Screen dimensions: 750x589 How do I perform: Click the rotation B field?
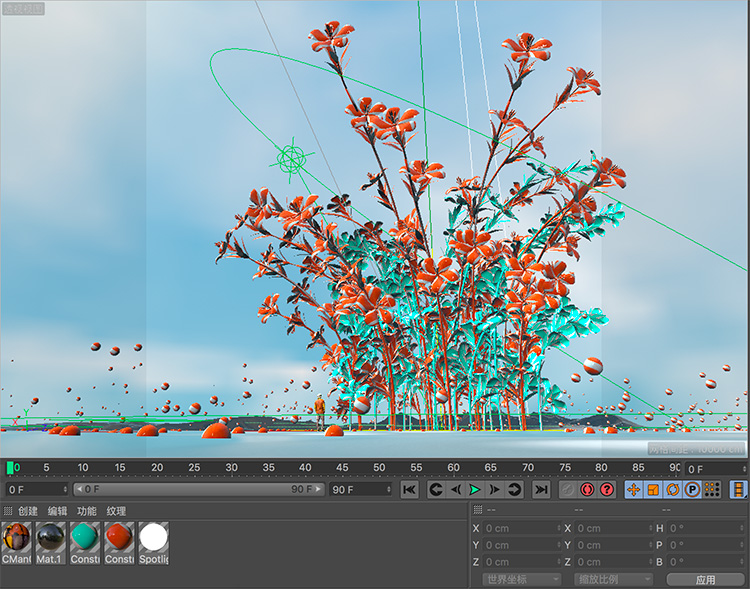(x=706, y=562)
